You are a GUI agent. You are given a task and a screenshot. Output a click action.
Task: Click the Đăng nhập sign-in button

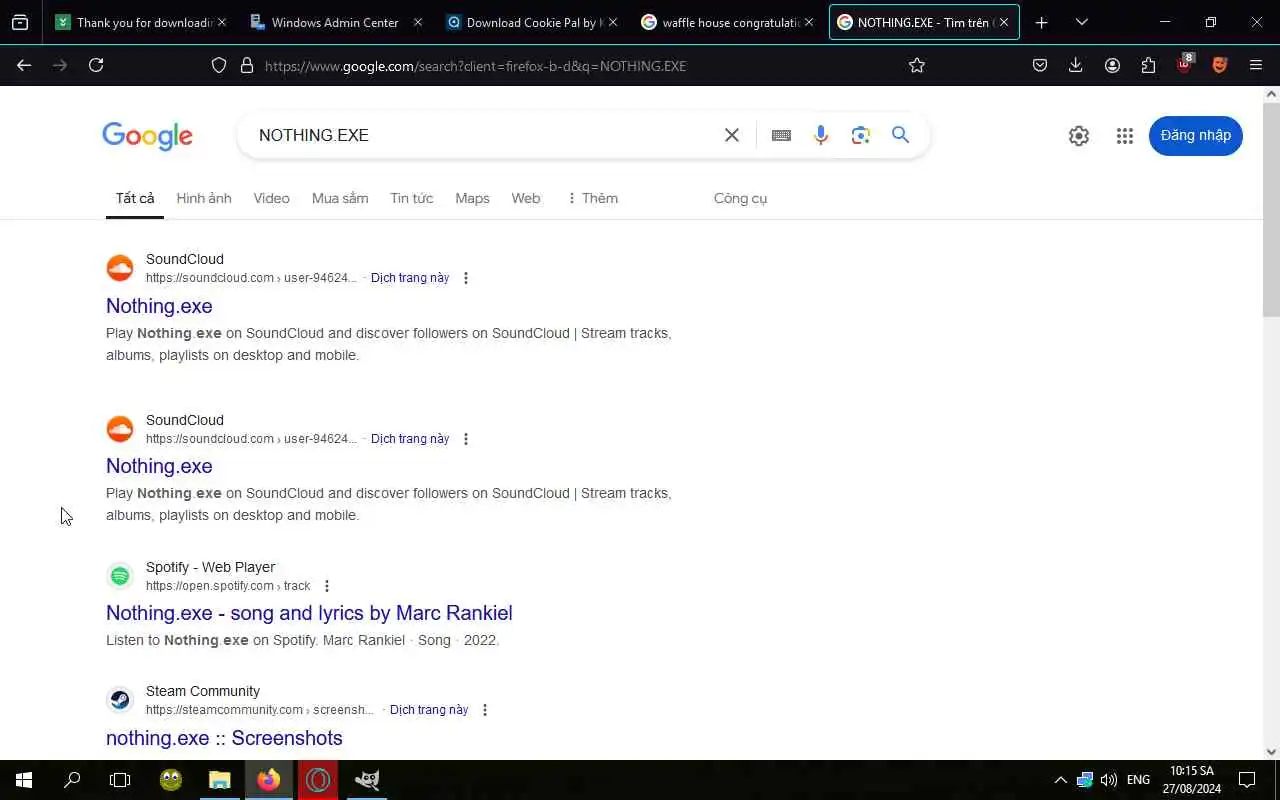click(1195, 135)
